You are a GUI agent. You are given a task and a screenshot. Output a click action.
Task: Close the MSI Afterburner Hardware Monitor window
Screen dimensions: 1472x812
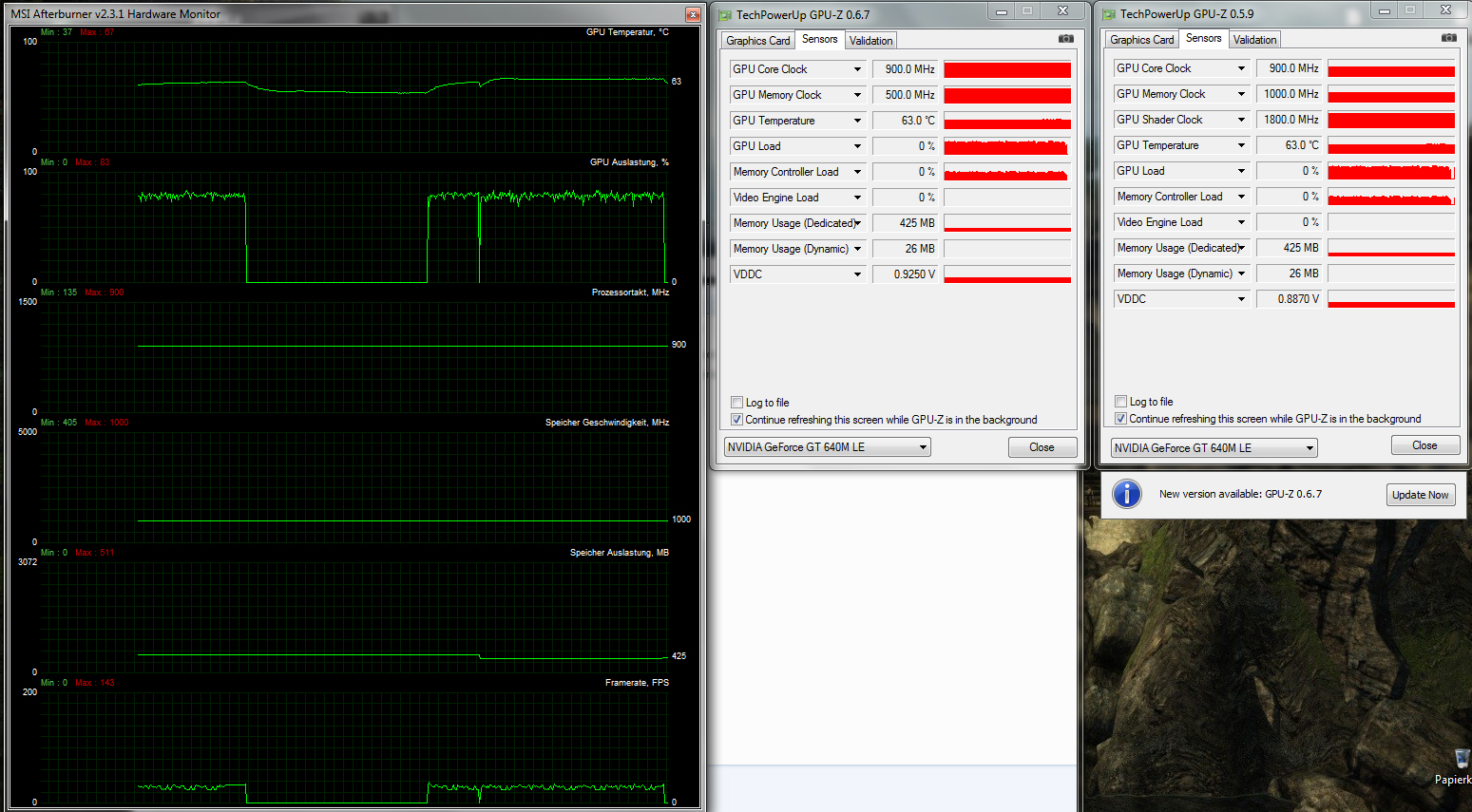693,14
